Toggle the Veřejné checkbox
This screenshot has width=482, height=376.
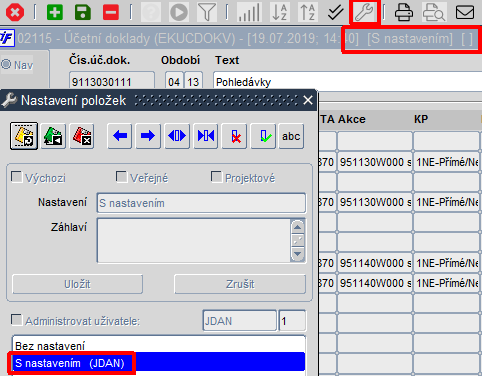tap(121, 177)
